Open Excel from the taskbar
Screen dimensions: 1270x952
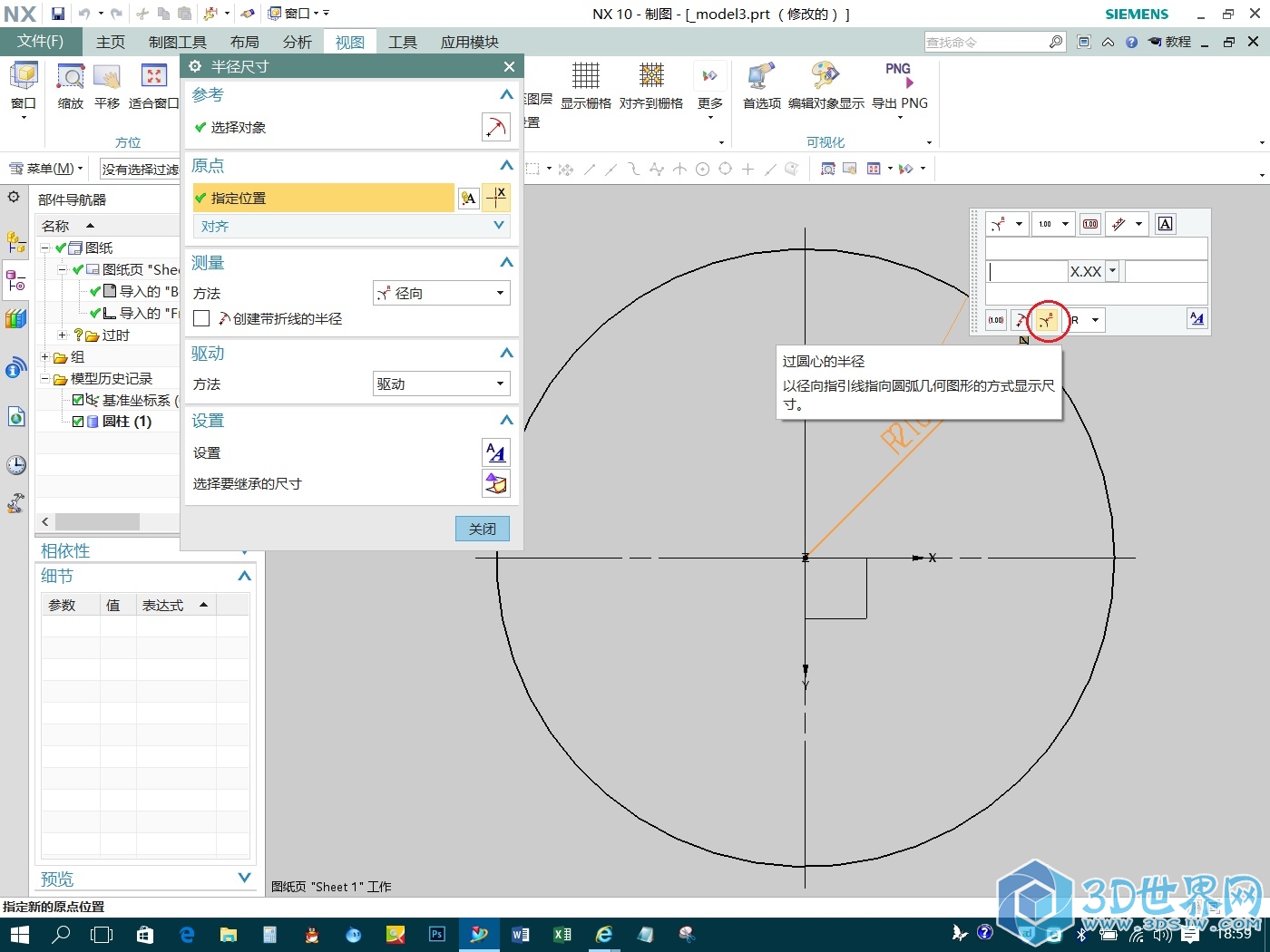click(562, 934)
